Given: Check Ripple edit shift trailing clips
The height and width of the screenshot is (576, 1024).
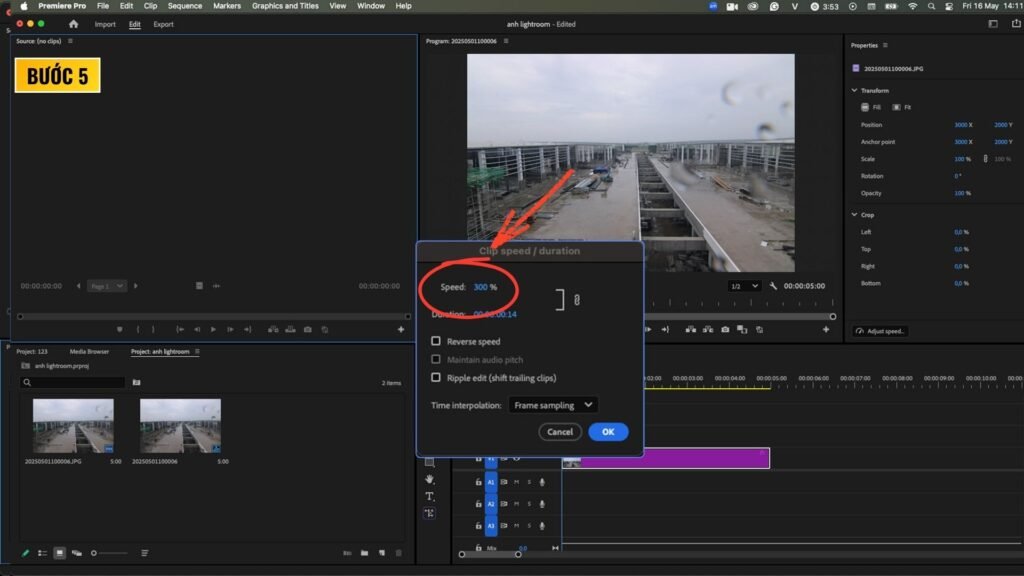Looking at the screenshot, I should pos(436,377).
